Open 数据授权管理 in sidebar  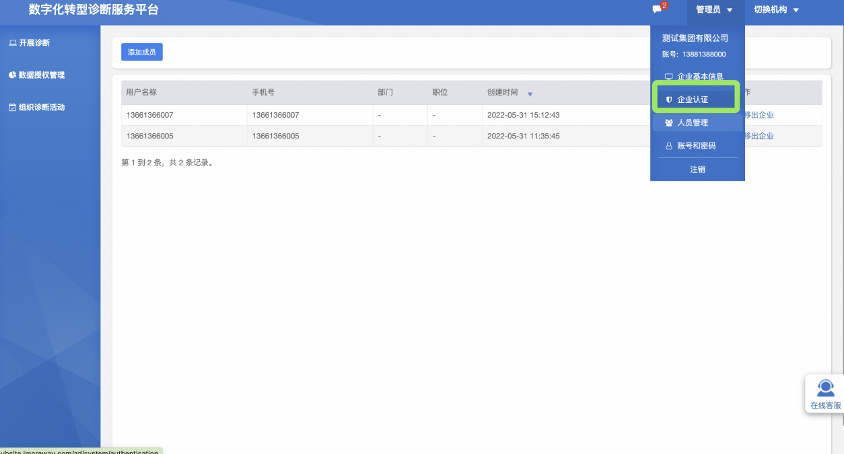pyautogui.click(x=41, y=75)
